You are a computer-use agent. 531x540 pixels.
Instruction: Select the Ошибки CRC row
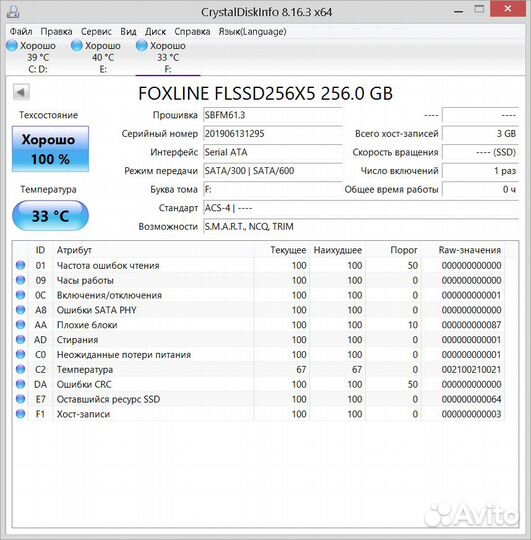(x=260, y=384)
